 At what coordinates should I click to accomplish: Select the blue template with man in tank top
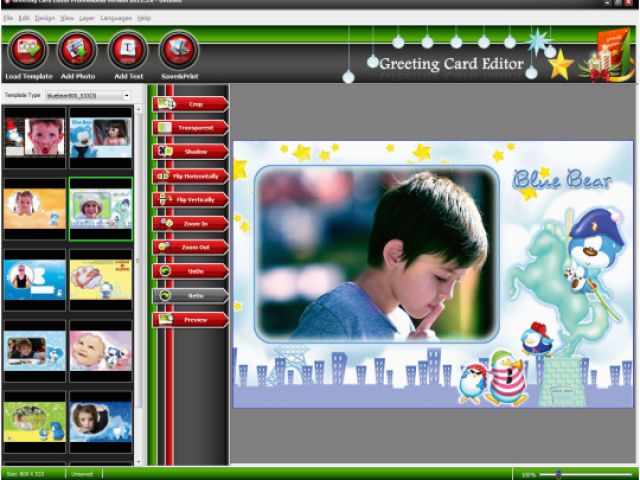click(35, 280)
